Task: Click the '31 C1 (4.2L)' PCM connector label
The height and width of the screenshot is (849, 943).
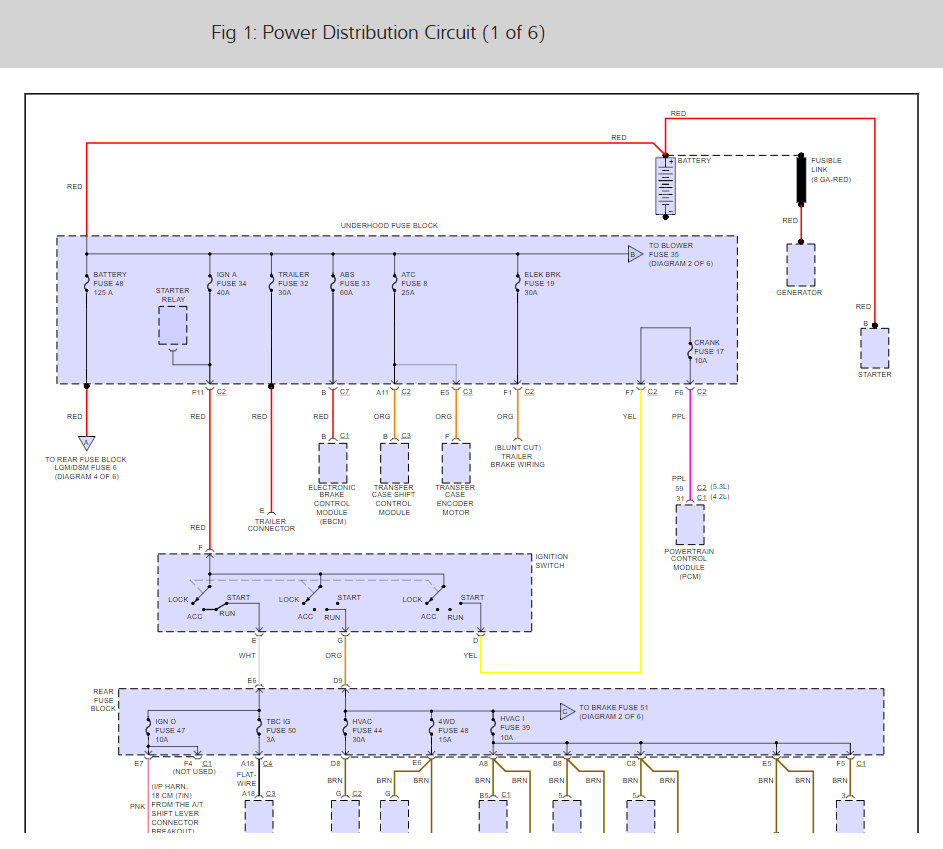Action: point(702,498)
